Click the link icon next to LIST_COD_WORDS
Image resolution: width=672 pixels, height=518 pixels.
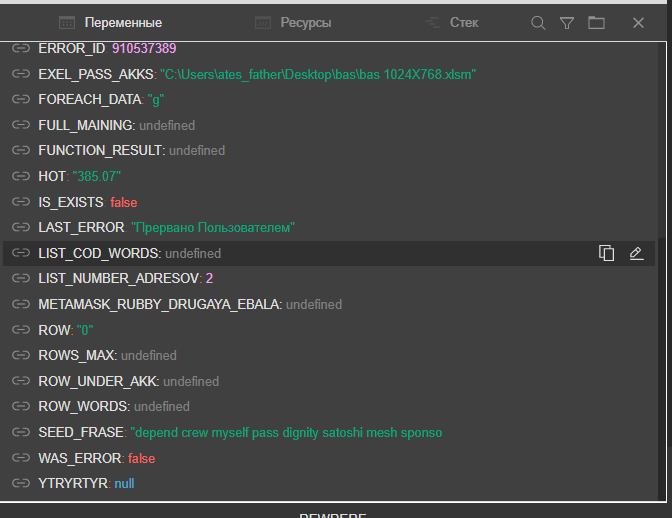coord(21,253)
